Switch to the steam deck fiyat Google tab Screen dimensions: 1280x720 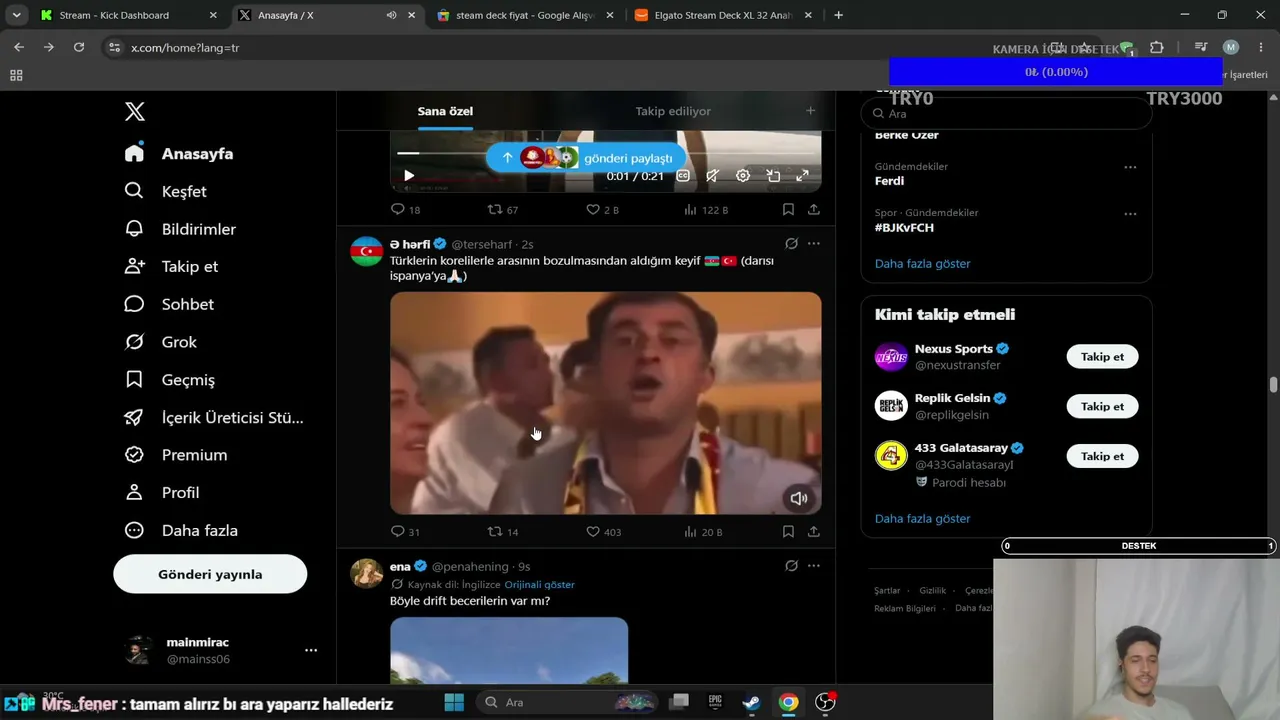pyautogui.click(x=526, y=15)
